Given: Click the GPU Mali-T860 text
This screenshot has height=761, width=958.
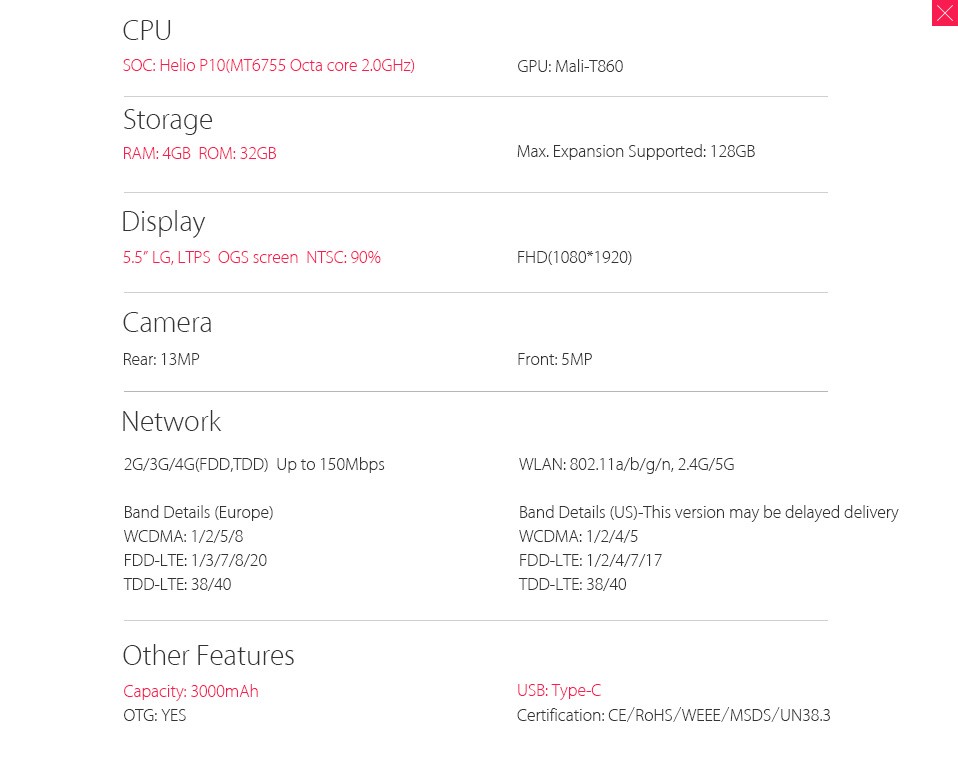Looking at the screenshot, I should [x=570, y=66].
